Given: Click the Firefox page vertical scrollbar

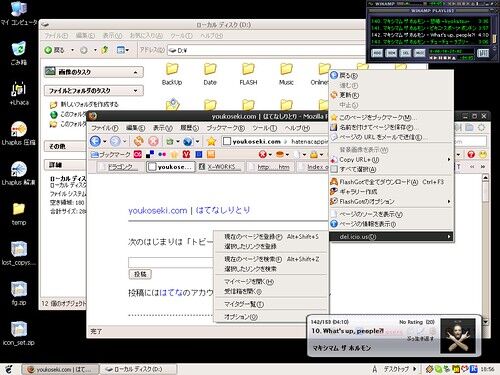Looking at the screenshot, I should point(485,250).
